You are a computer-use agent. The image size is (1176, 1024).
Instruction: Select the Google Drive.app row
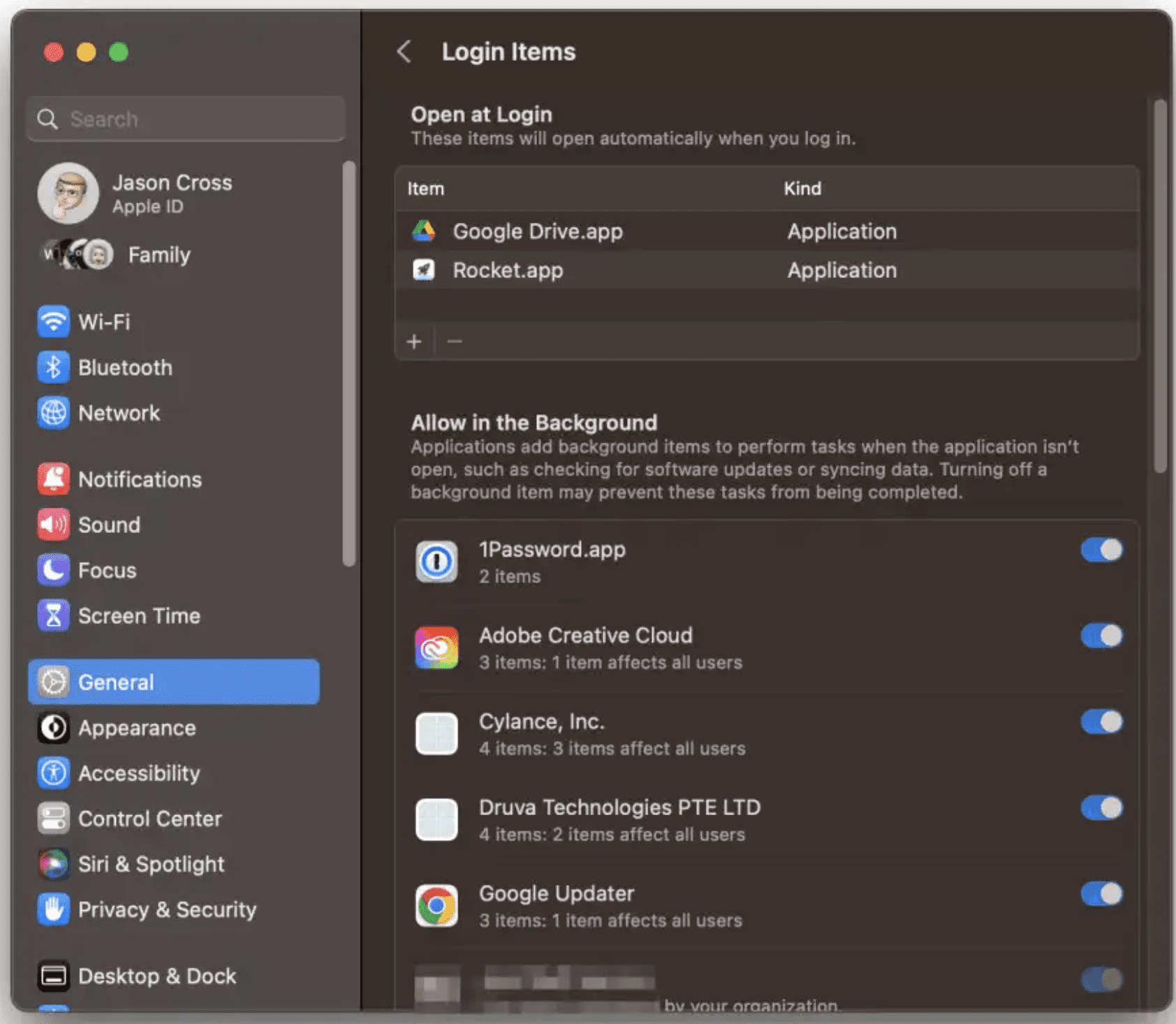[x=767, y=231]
